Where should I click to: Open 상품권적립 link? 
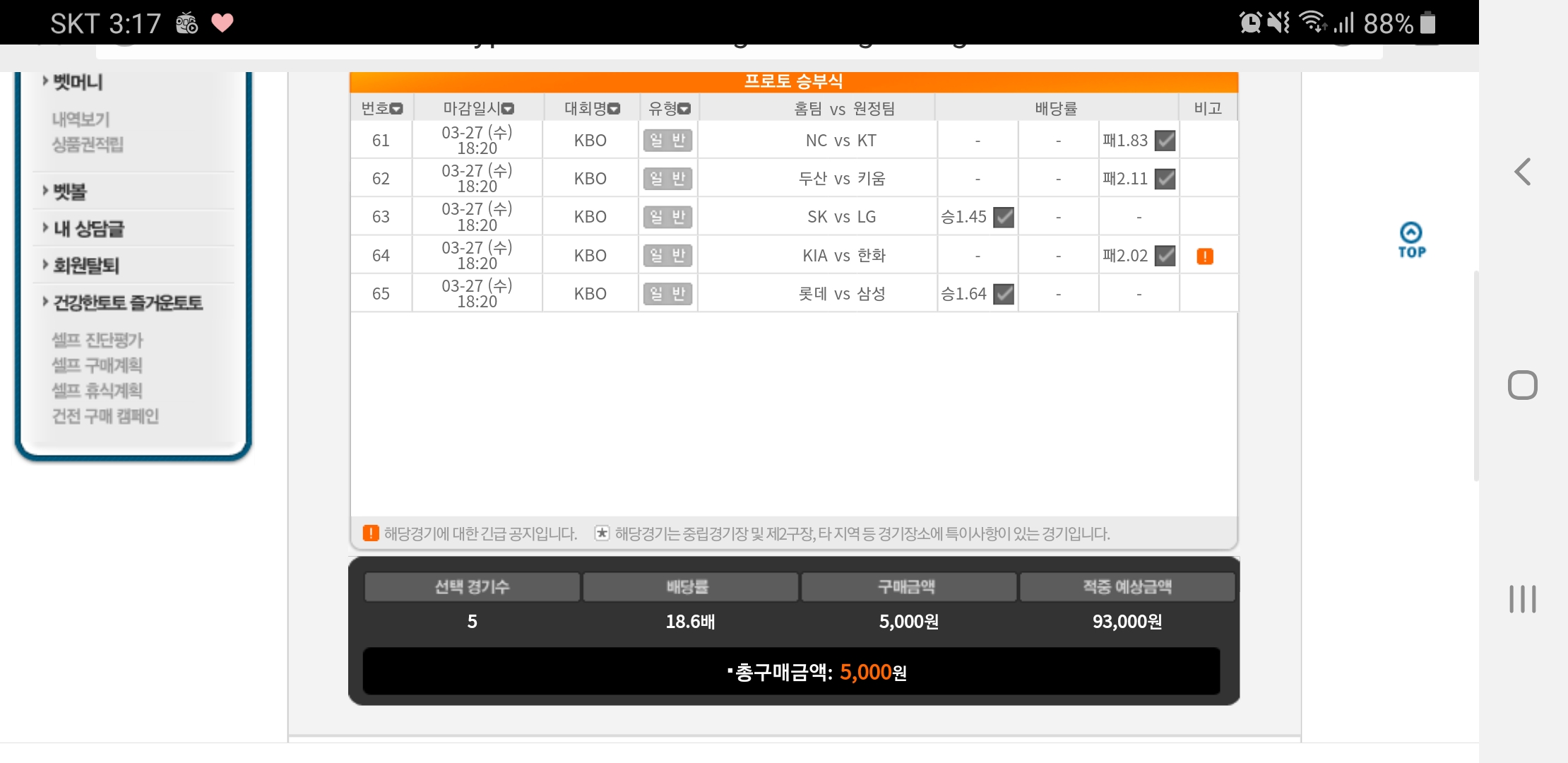click(x=88, y=144)
